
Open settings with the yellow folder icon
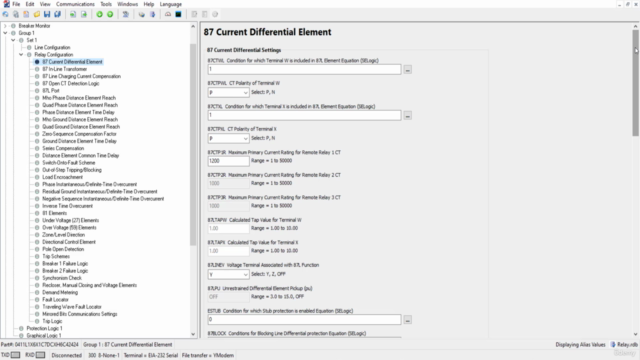pos(37,14)
